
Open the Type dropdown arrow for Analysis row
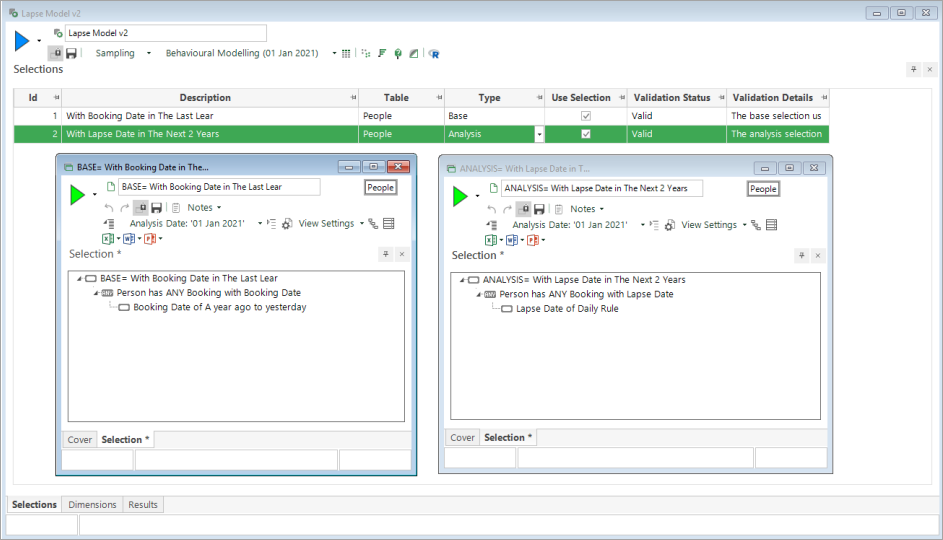click(x=540, y=134)
